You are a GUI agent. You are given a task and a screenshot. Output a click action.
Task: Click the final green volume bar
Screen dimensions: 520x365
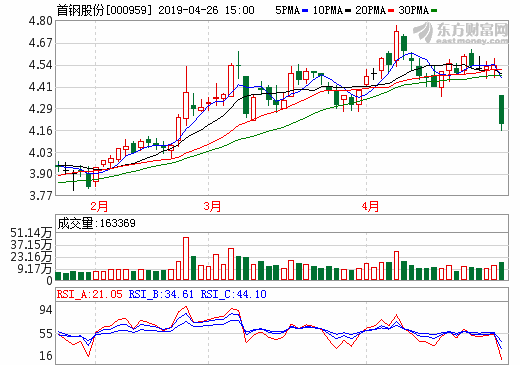(x=501, y=271)
